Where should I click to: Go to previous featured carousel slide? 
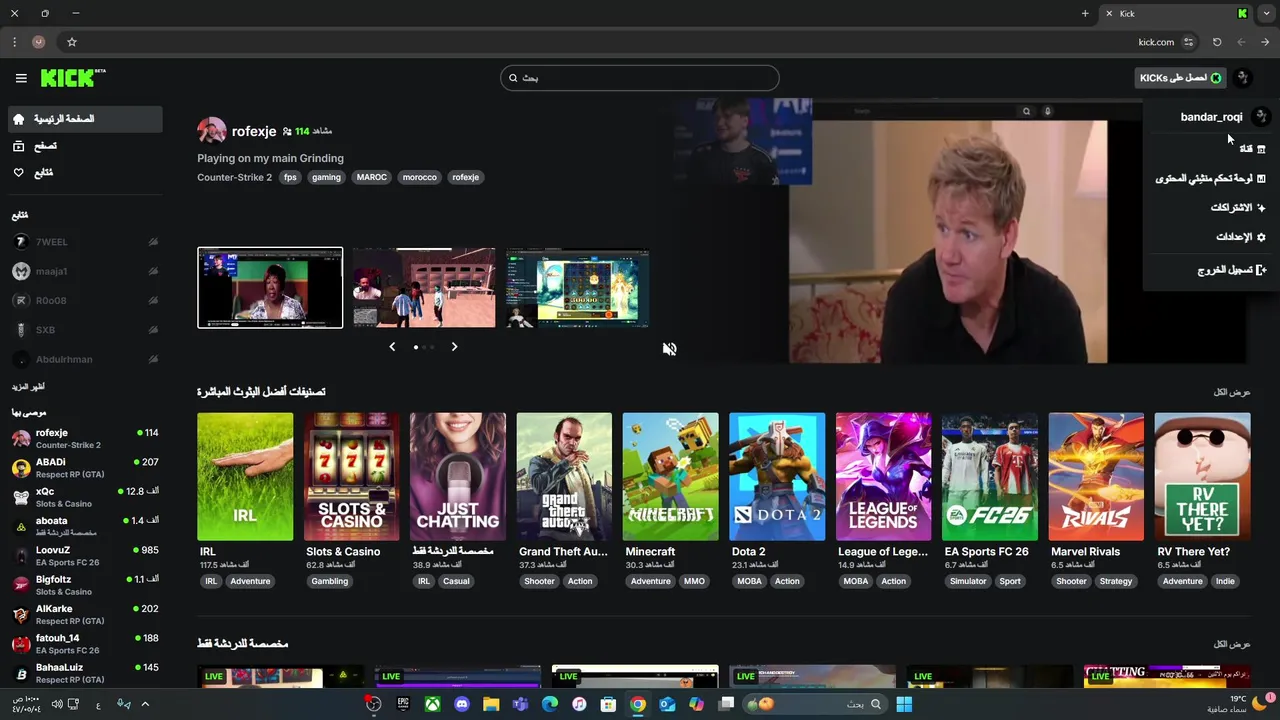pyautogui.click(x=392, y=346)
